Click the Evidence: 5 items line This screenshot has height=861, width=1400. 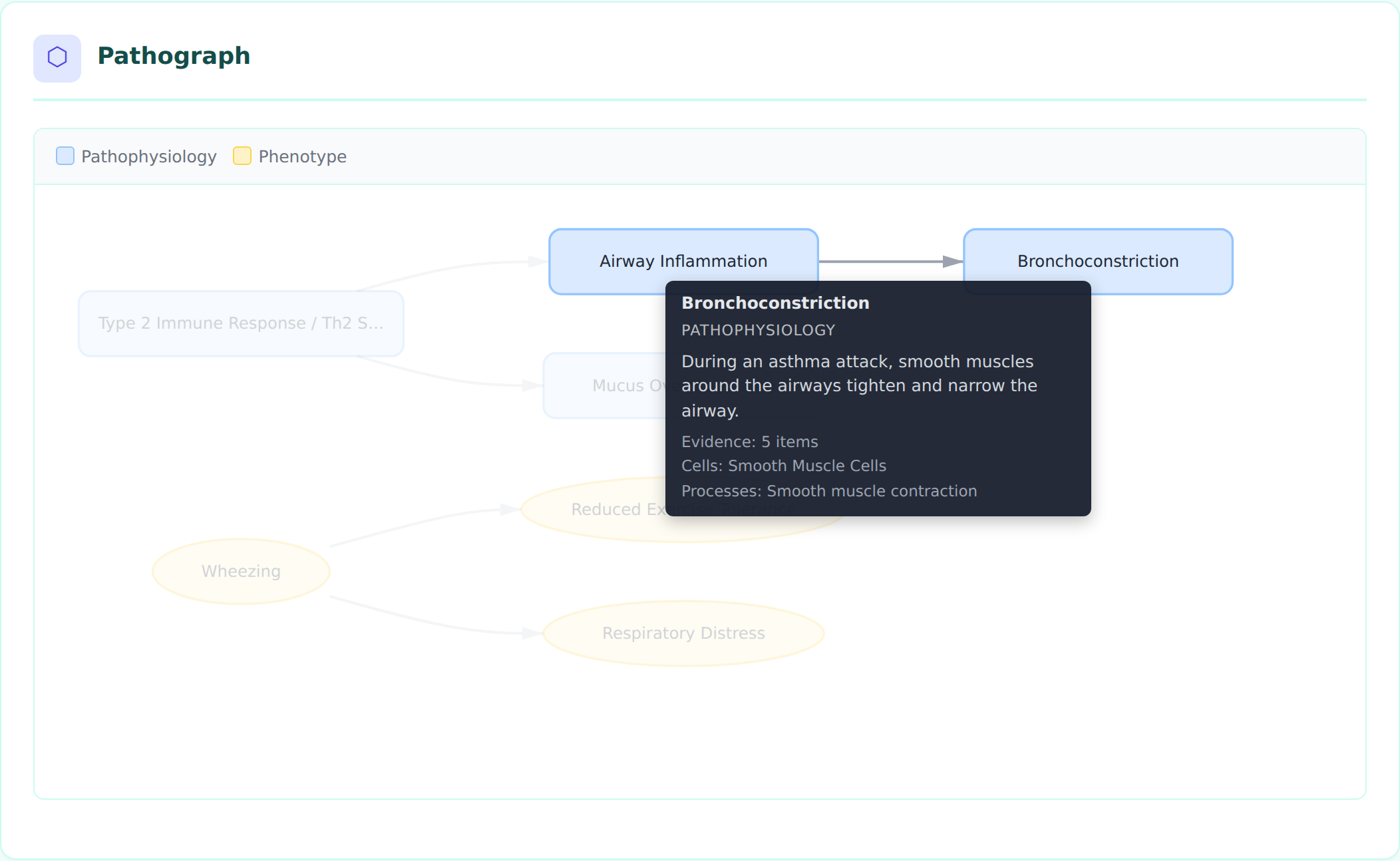coord(750,442)
